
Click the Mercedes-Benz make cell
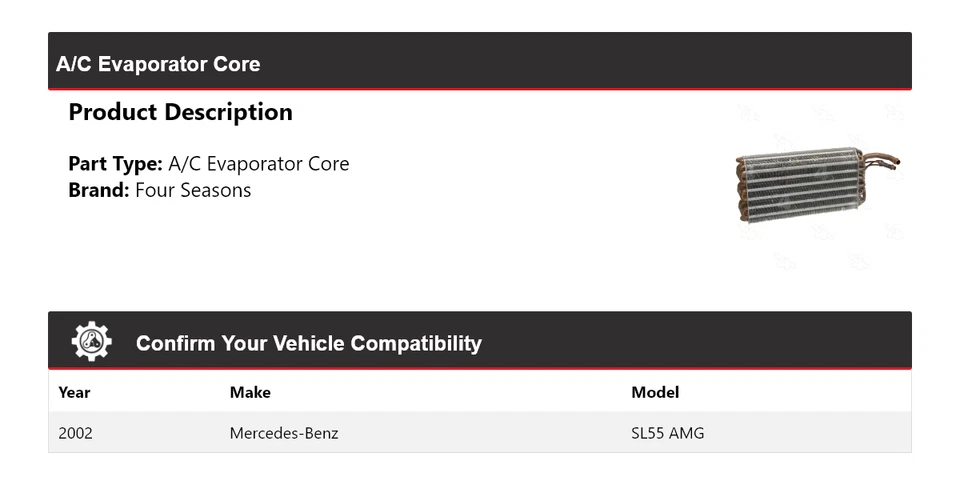coord(284,433)
